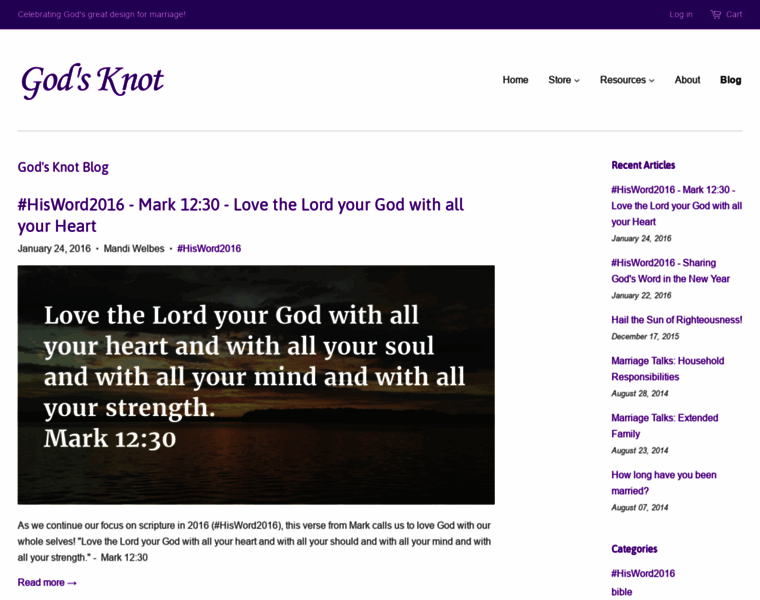Open How long have you been married article
This screenshot has width=760, height=600.
pyautogui.click(x=664, y=483)
